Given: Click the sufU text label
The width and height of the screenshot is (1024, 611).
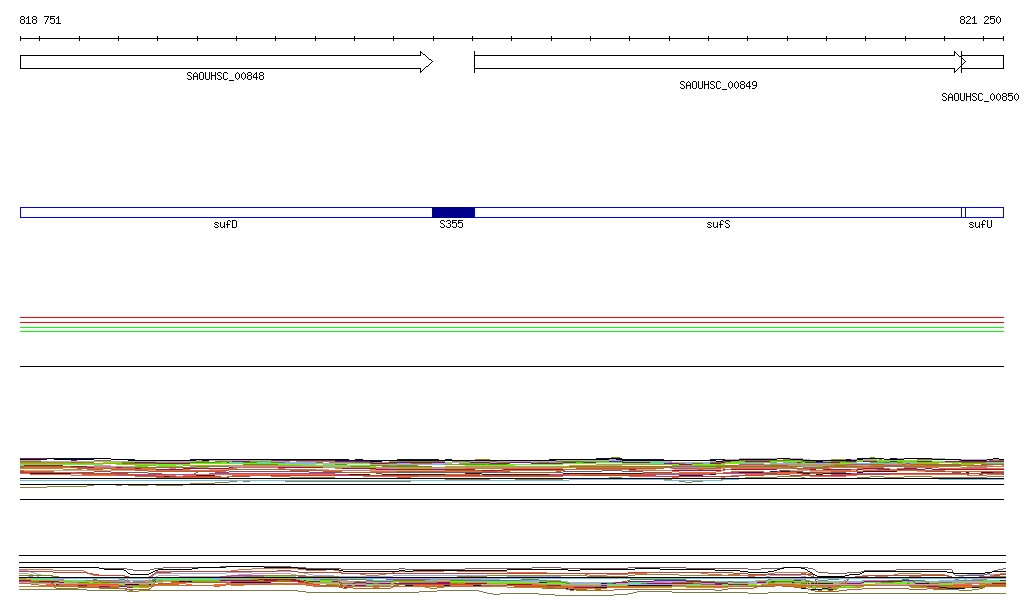Looking at the screenshot, I should [x=980, y=225].
